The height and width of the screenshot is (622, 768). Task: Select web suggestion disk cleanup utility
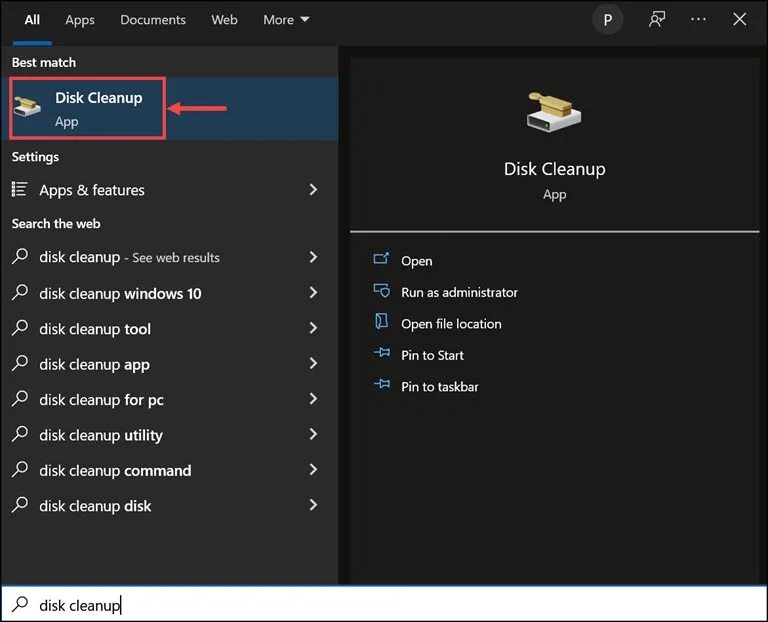click(x=169, y=434)
